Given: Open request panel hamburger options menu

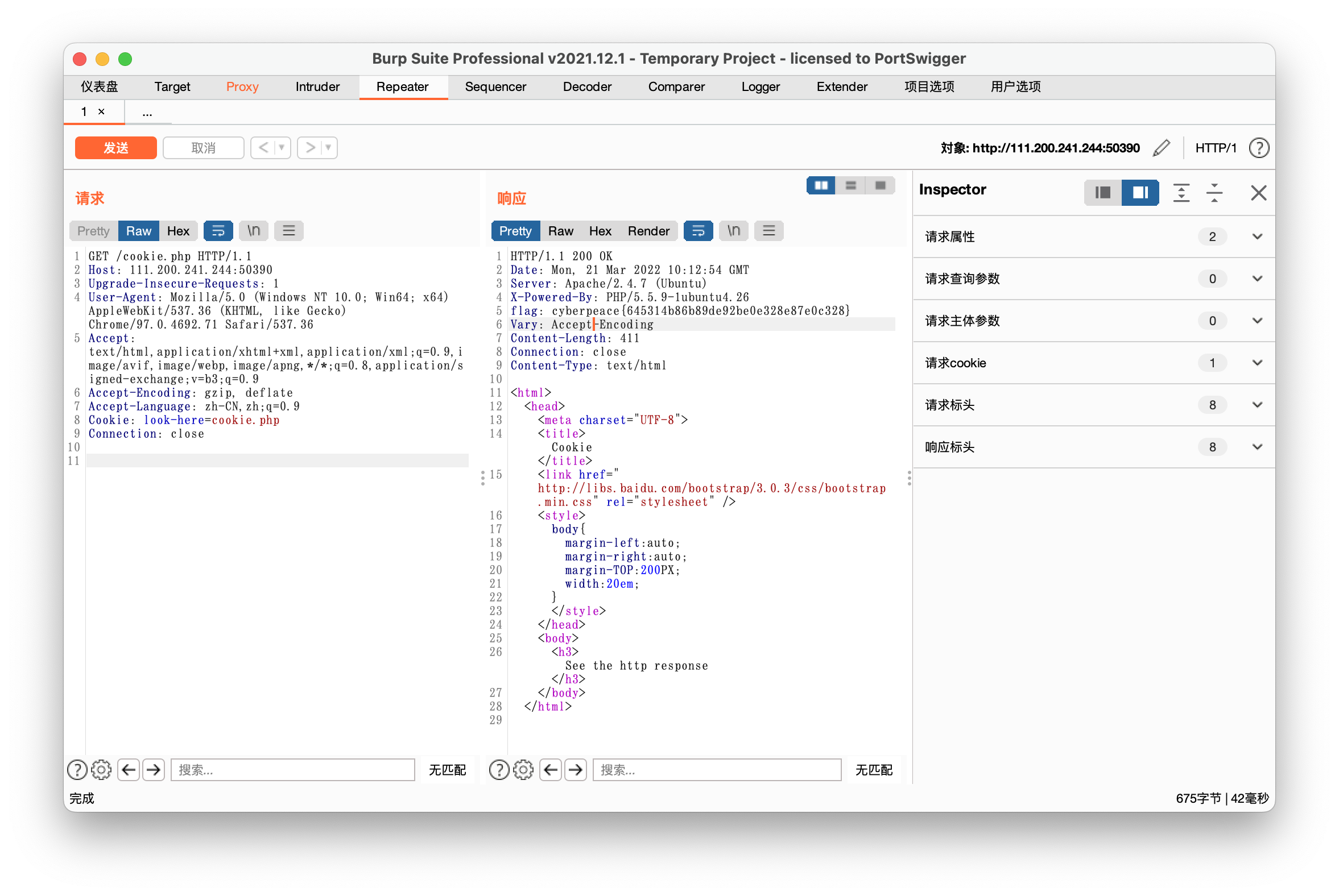Looking at the screenshot, I should click(x=289, y=231).
